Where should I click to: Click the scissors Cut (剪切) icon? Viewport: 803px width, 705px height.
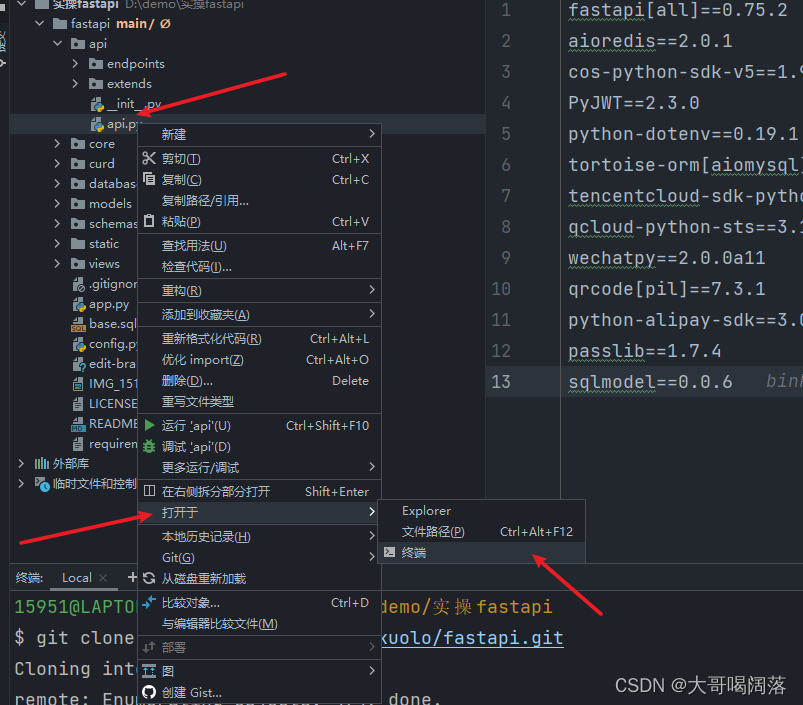point(149,158)
